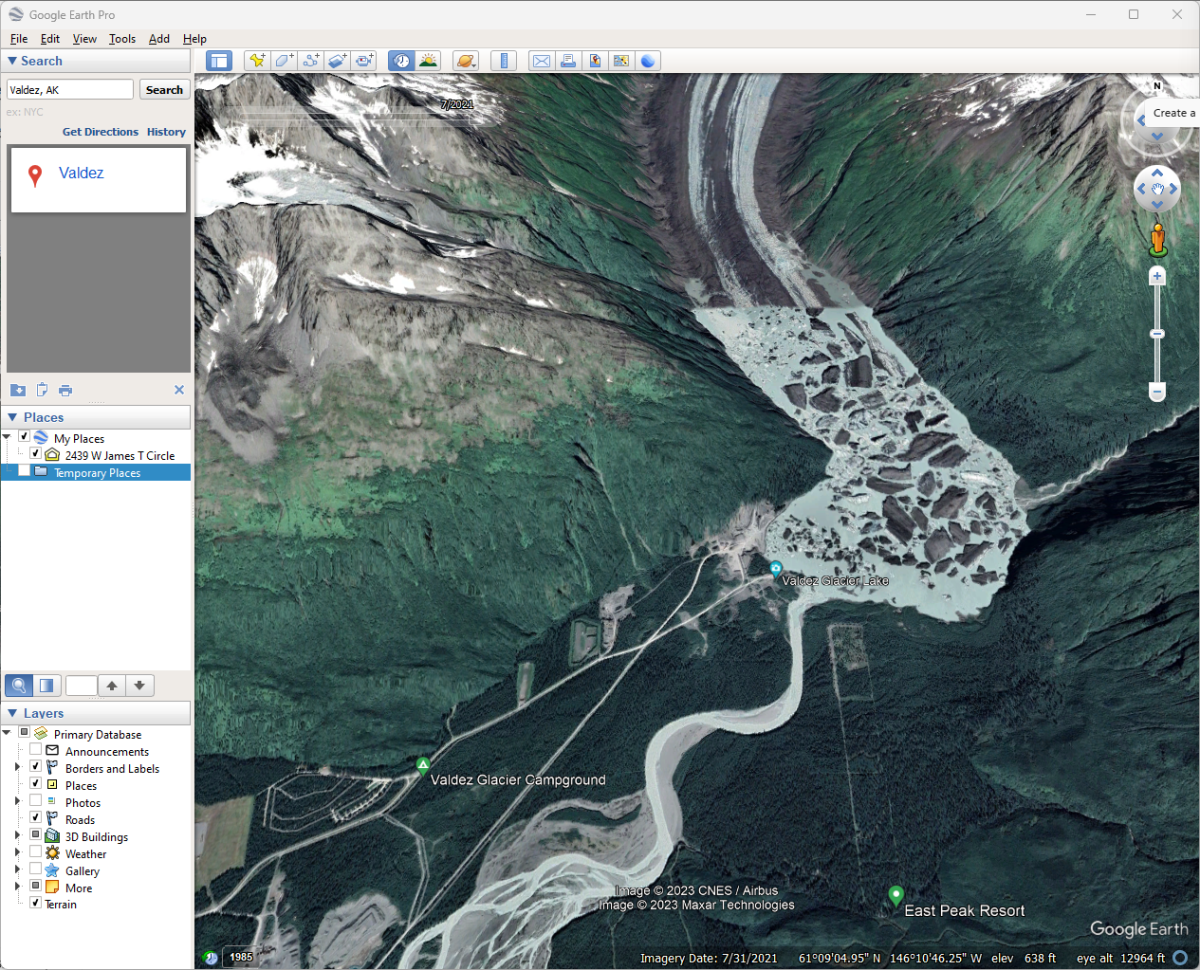Screen dimensions: 1200x970
Task: Expand the More layer
Action: [17, 887]
